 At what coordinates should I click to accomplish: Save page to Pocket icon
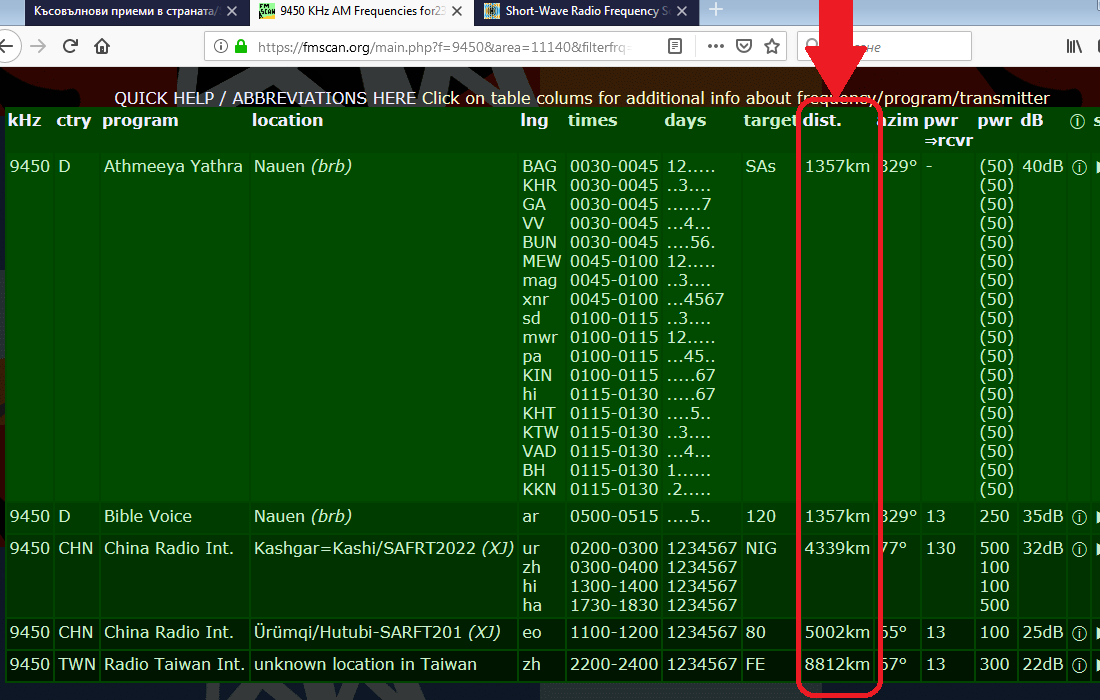[744, 46]
